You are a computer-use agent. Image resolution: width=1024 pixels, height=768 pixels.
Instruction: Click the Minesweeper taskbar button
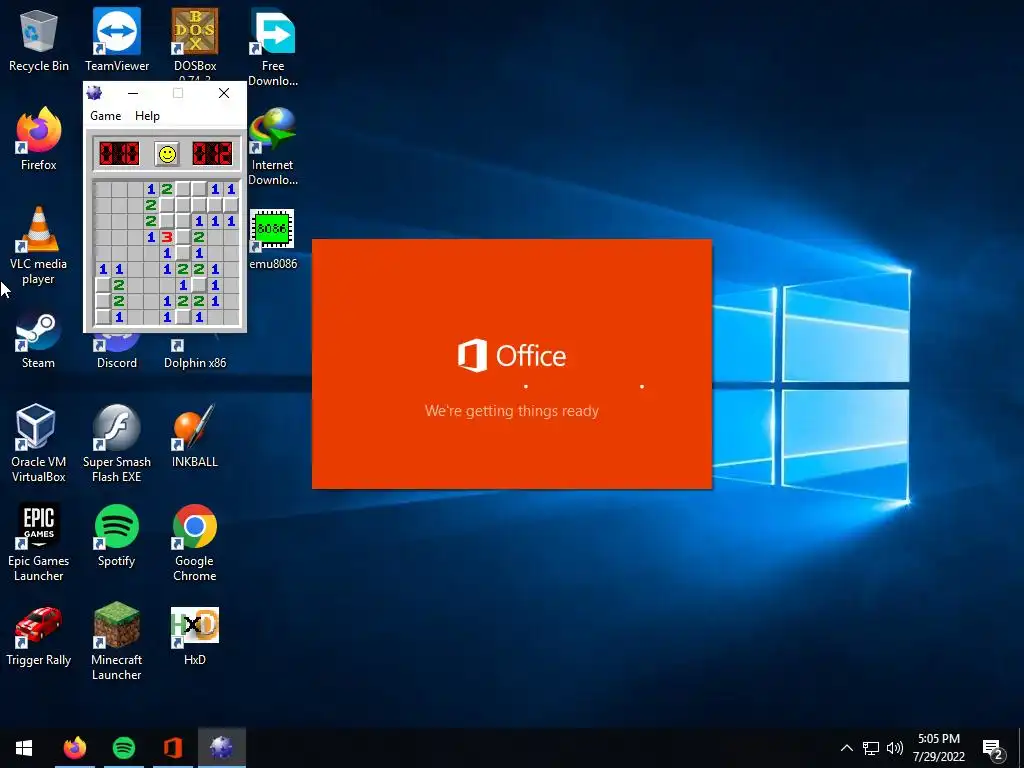click(221, 748)
